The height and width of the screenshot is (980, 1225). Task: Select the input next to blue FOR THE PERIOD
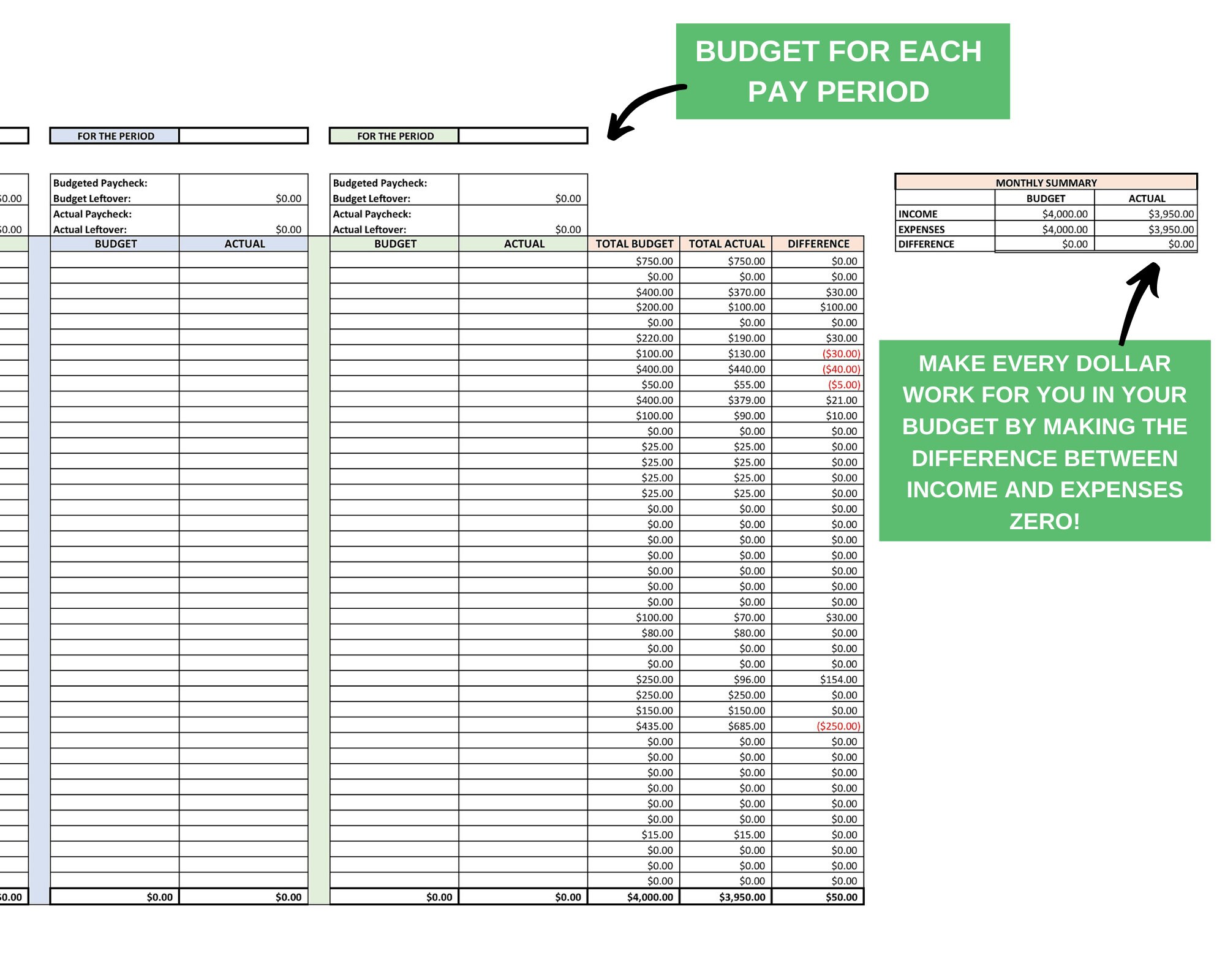point(243,136)
